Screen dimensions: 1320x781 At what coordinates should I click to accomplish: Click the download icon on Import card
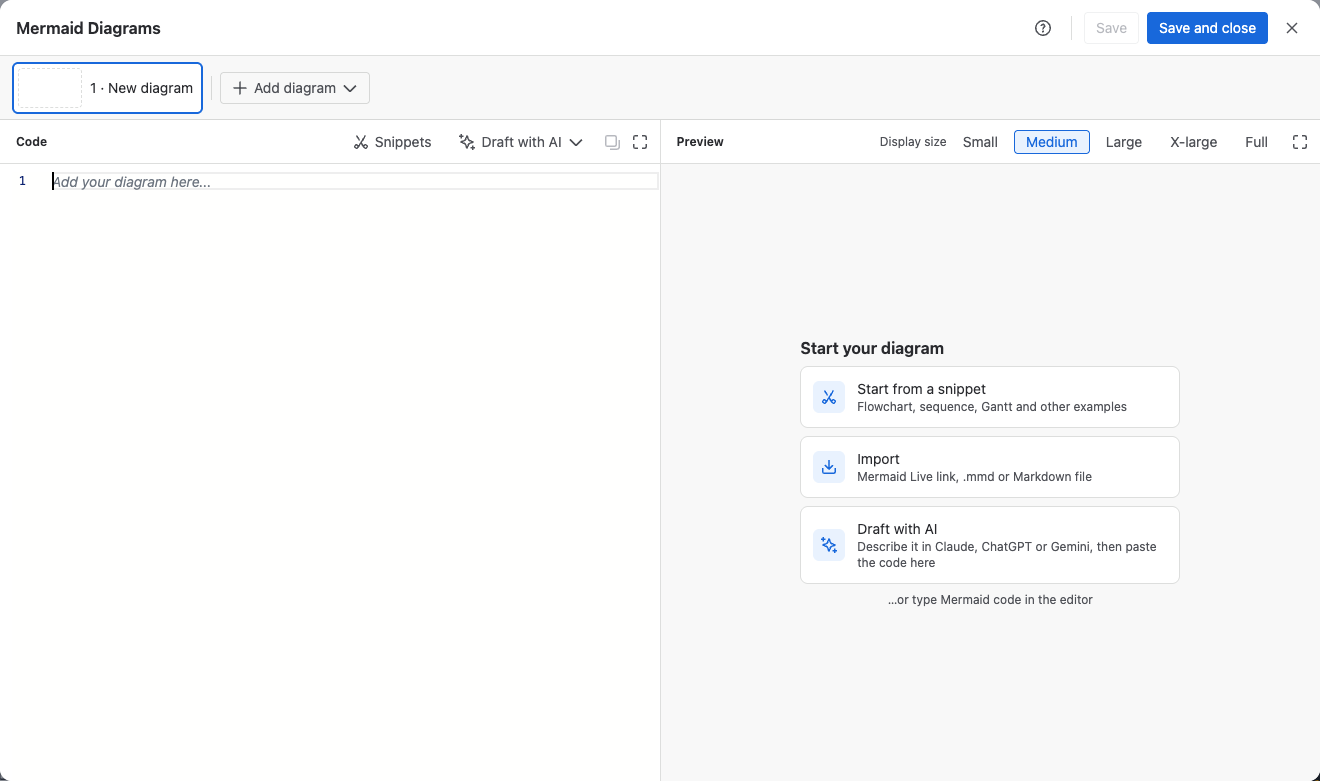(829, 467)
